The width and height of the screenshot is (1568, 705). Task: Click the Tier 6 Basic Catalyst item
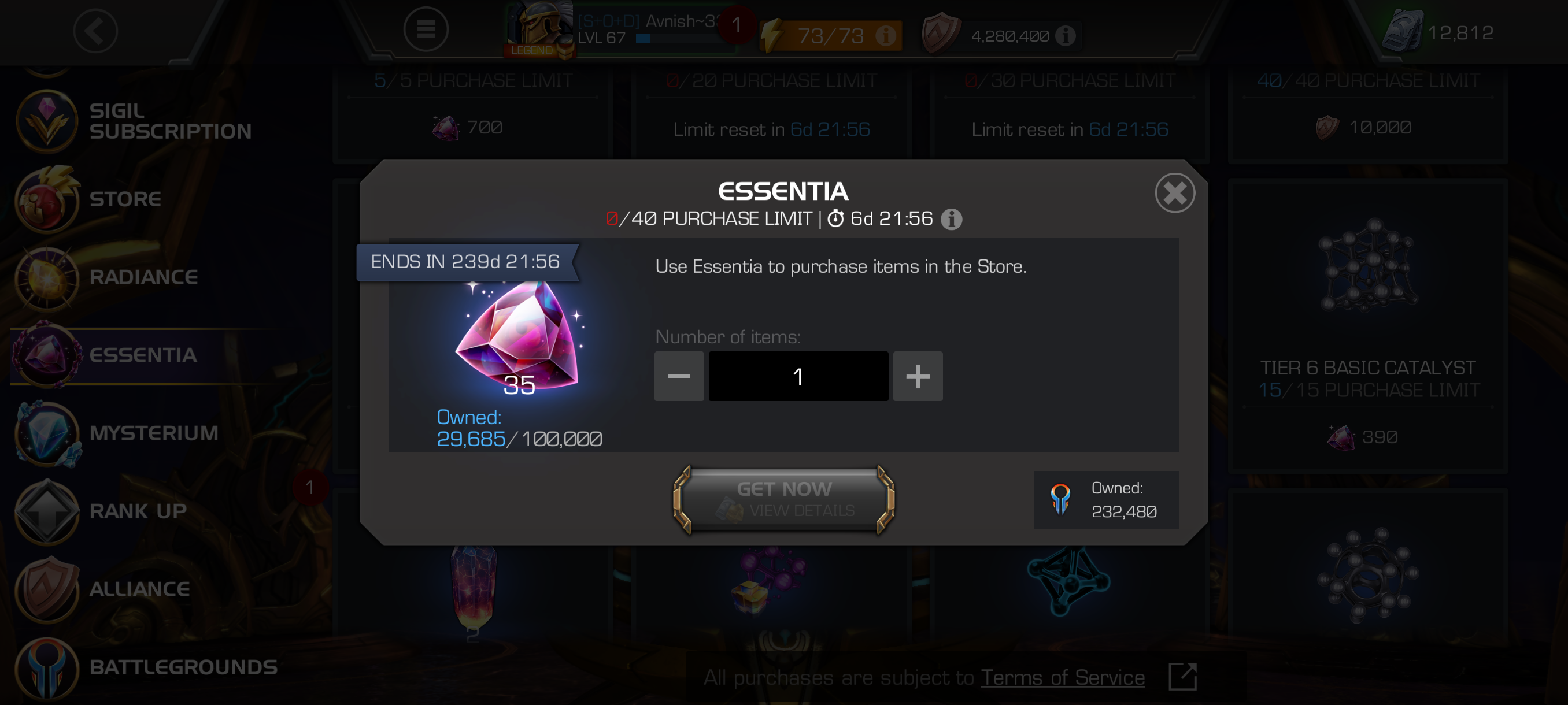point(1368,325)
